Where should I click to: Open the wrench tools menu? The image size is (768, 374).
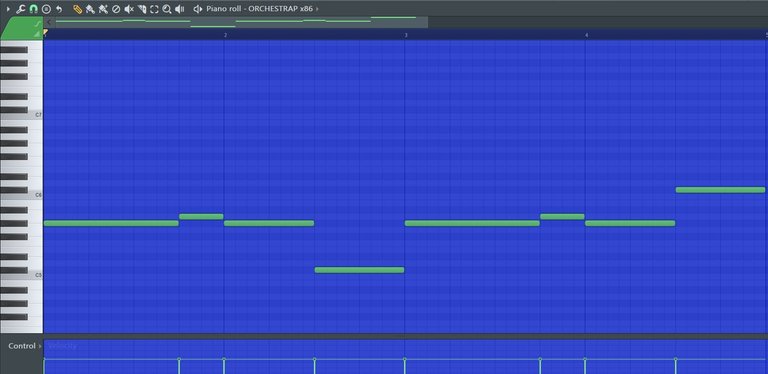[x=21, y=9]
